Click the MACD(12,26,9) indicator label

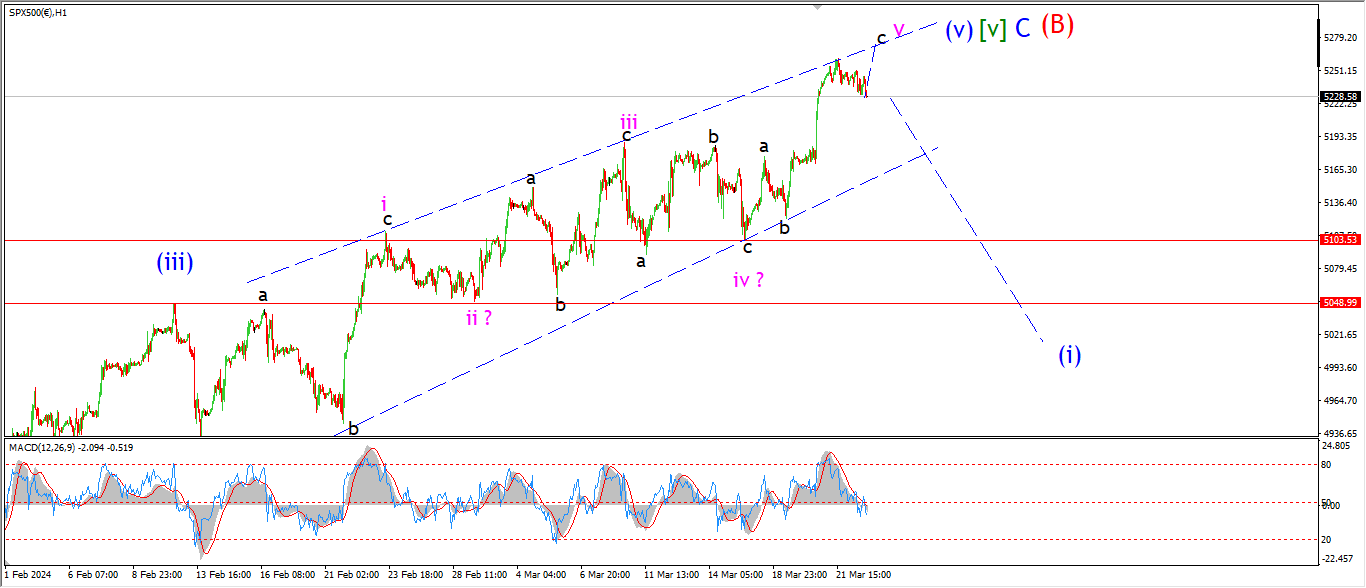46,447
